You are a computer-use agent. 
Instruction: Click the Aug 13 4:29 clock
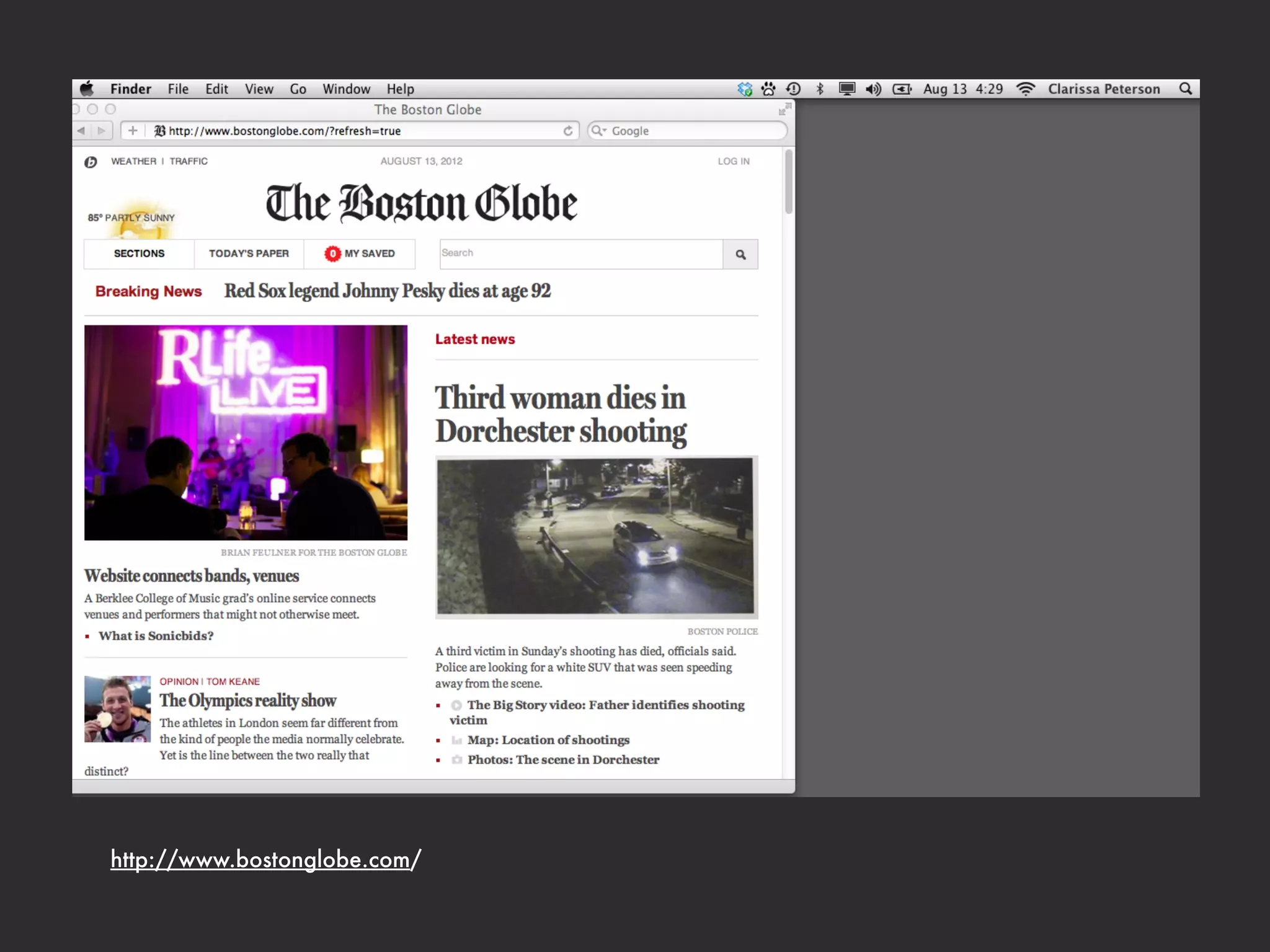click(963, 89)
